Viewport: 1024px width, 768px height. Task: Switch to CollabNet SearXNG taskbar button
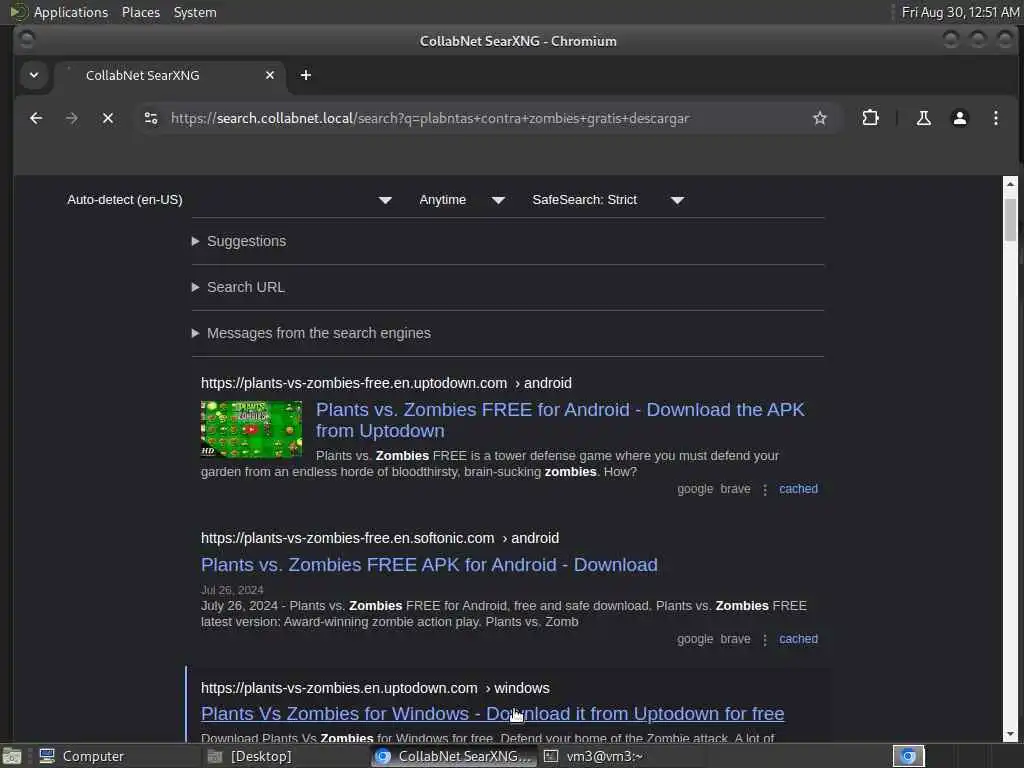click(455, 756)
